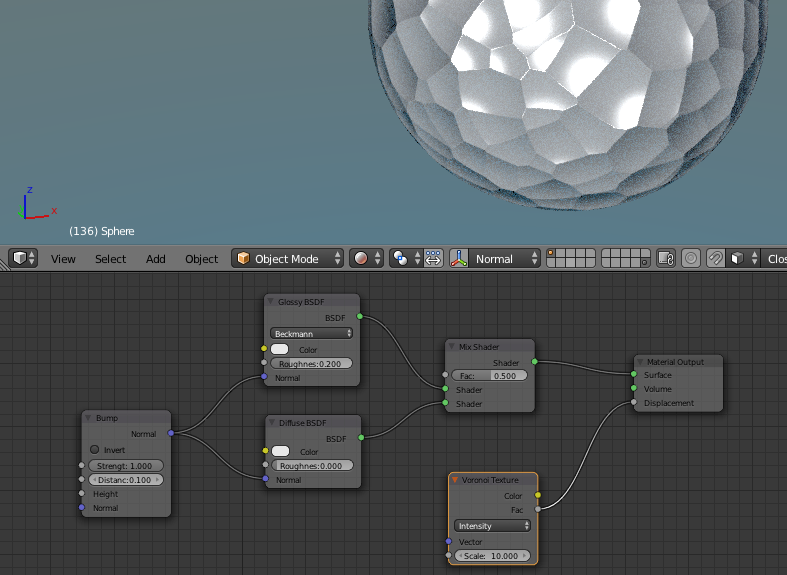
Task: Click the Glossy BSDF output socket
Action: pos(360,316)
